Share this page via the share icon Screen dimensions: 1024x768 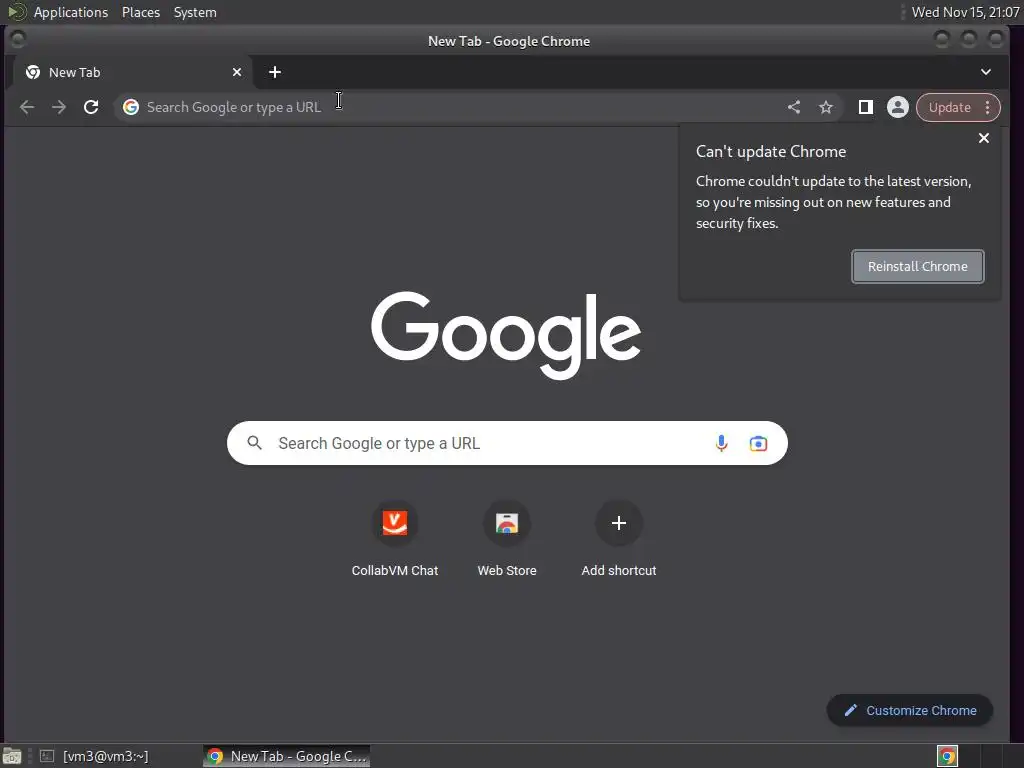click(793, 107)
